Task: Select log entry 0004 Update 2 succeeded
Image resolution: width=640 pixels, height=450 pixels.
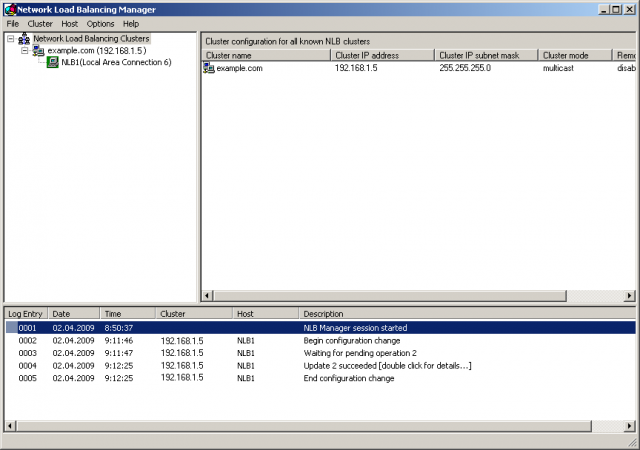Action: (320, 365)
